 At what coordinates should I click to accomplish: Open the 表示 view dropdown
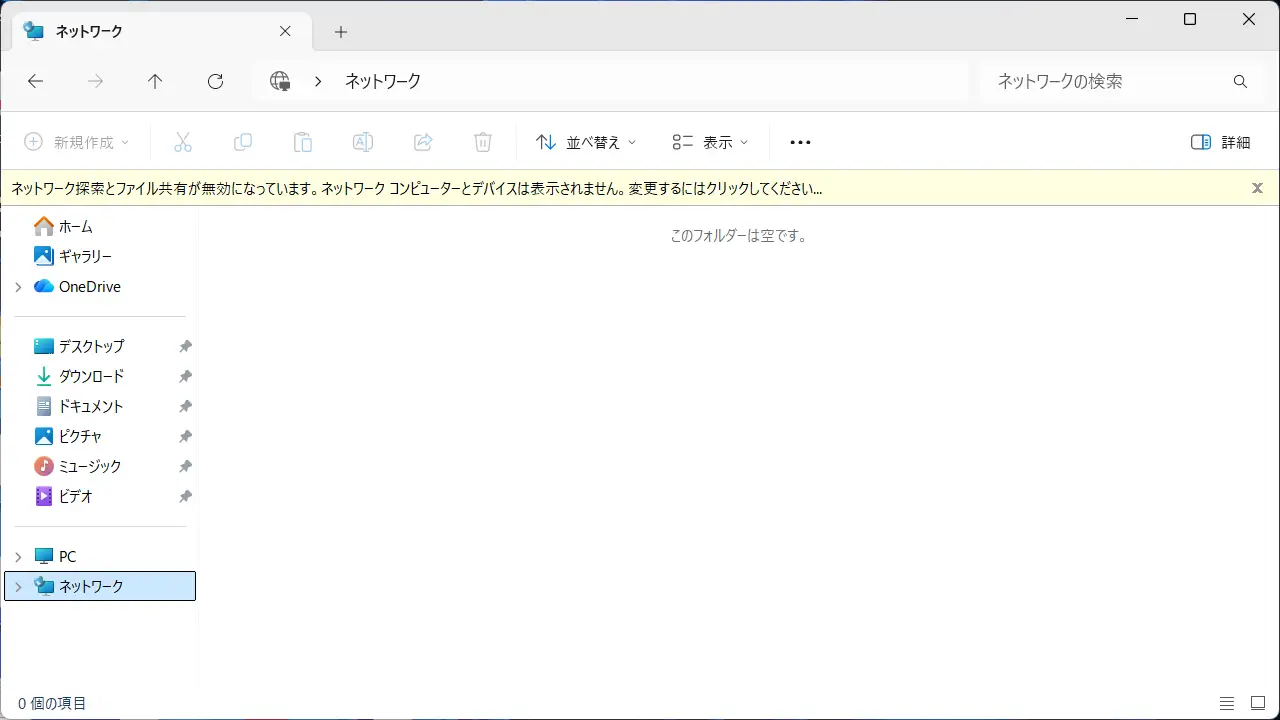[x=710, y=142]
